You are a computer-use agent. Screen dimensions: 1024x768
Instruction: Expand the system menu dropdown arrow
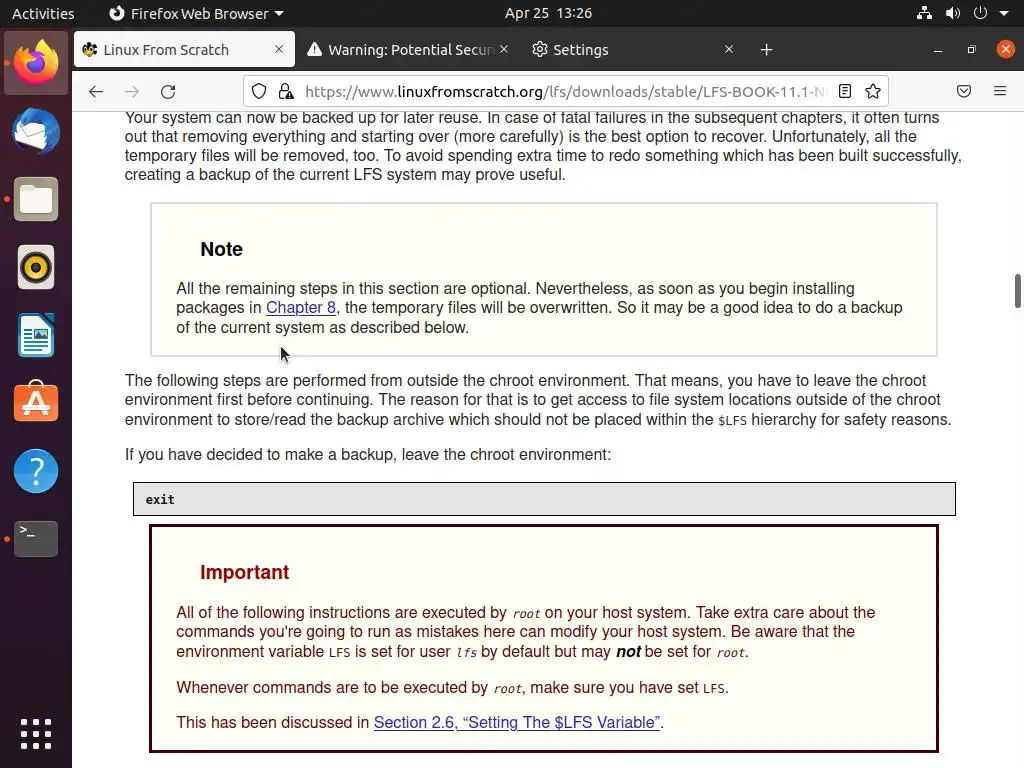coord(1004,13)
